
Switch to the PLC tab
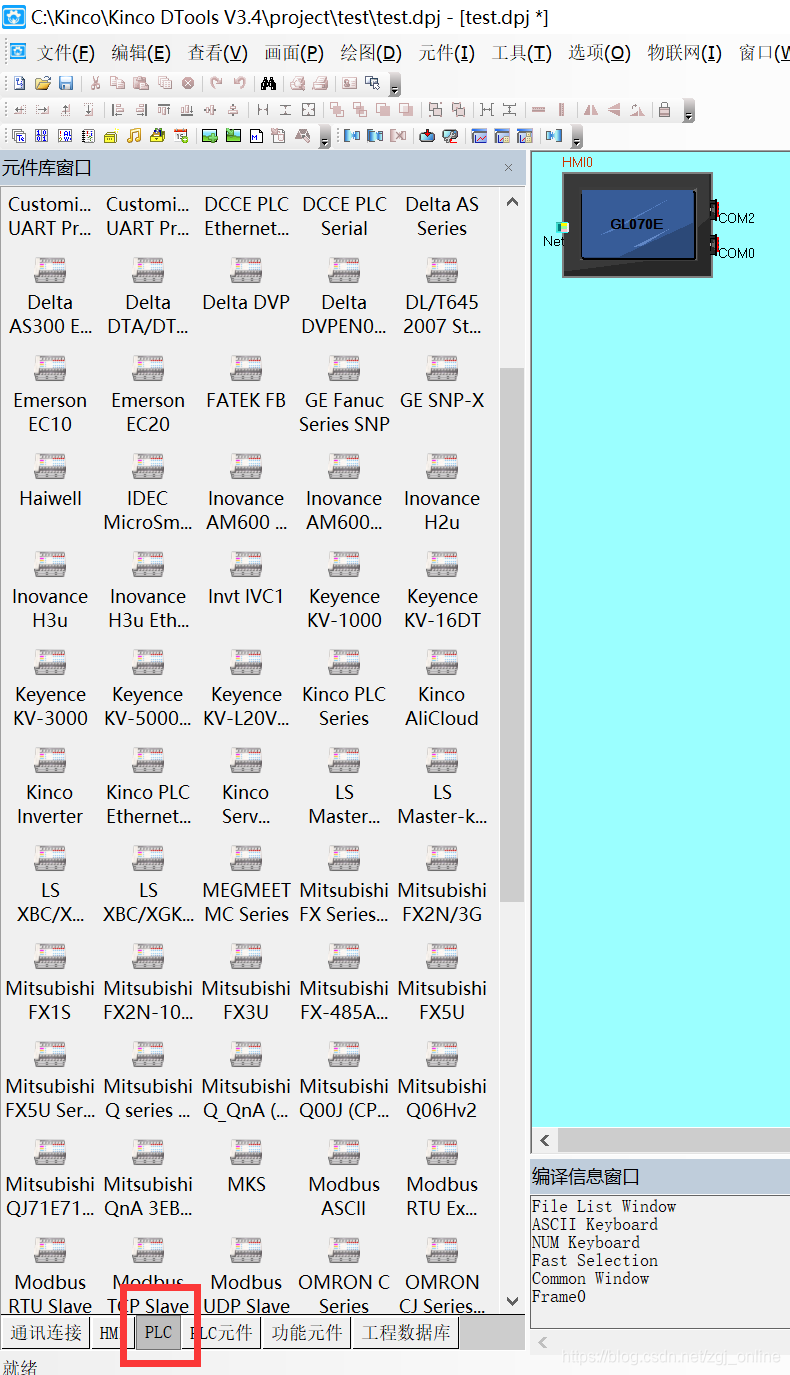158,1333
